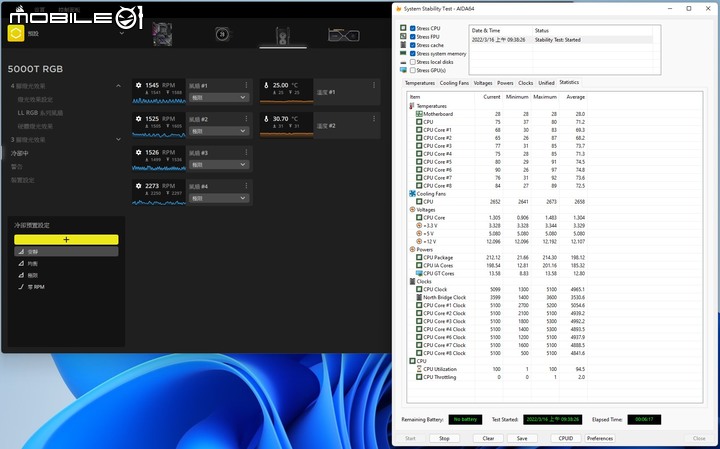Click the gear icon of the 1525 RPM fan
Viewport: 720px width, 449px height.
pos(139,118)
